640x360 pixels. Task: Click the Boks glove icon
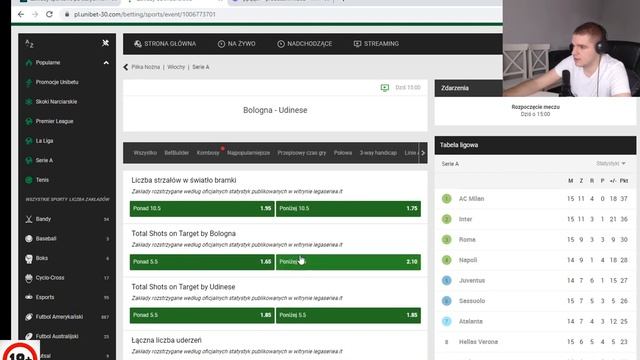point(29,258)
